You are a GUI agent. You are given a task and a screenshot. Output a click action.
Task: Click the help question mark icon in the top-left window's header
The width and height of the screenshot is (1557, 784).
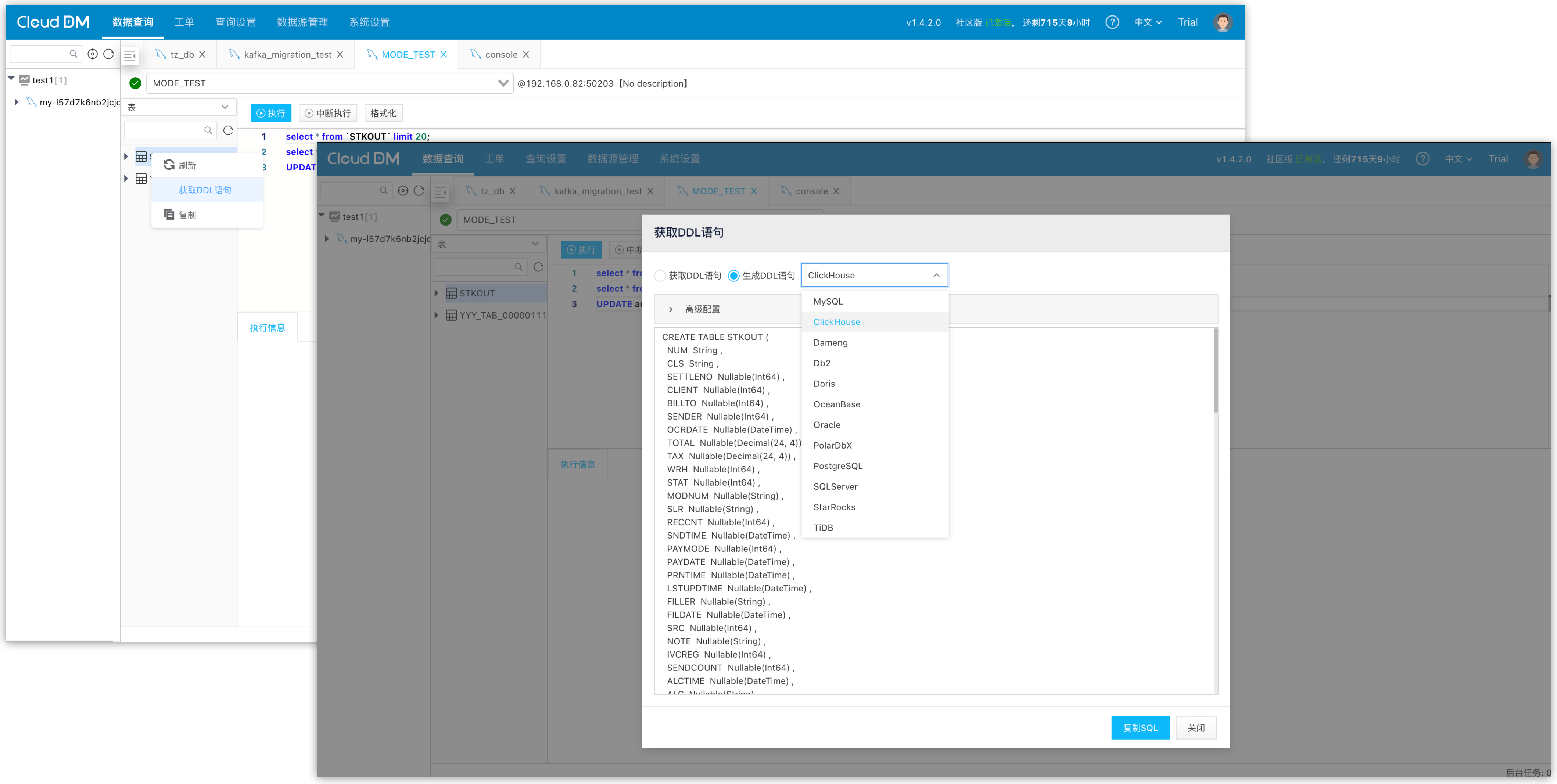pyautogui.click(x=1112, y=22)
